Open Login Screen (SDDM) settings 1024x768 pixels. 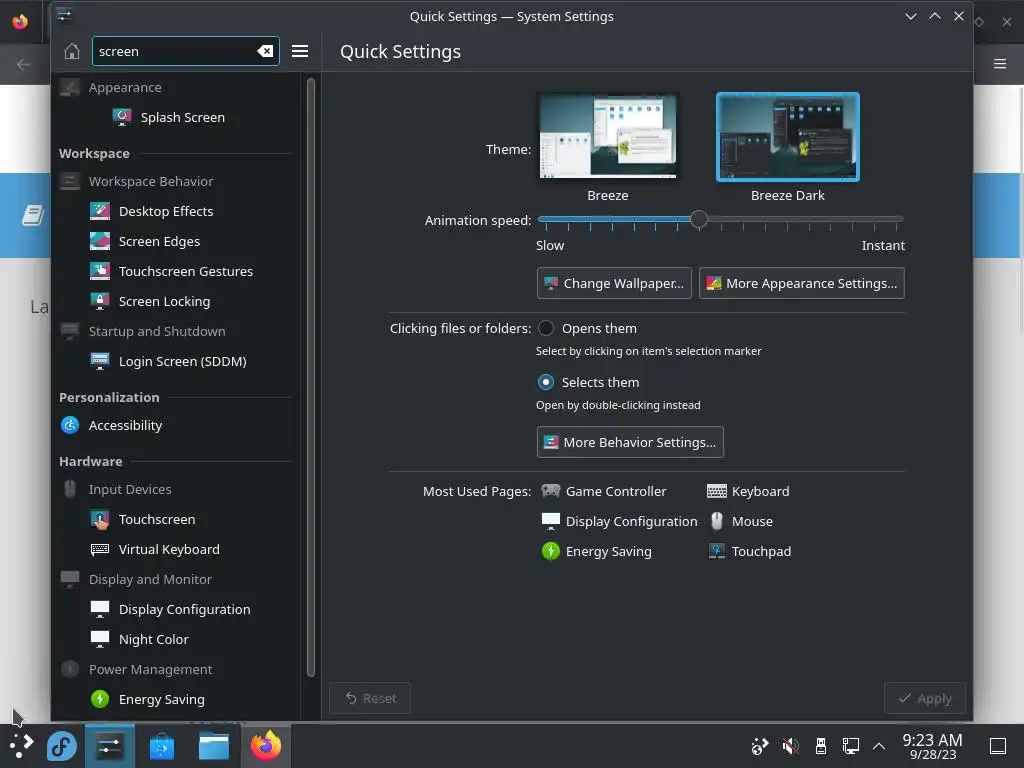tap(174, 362)
